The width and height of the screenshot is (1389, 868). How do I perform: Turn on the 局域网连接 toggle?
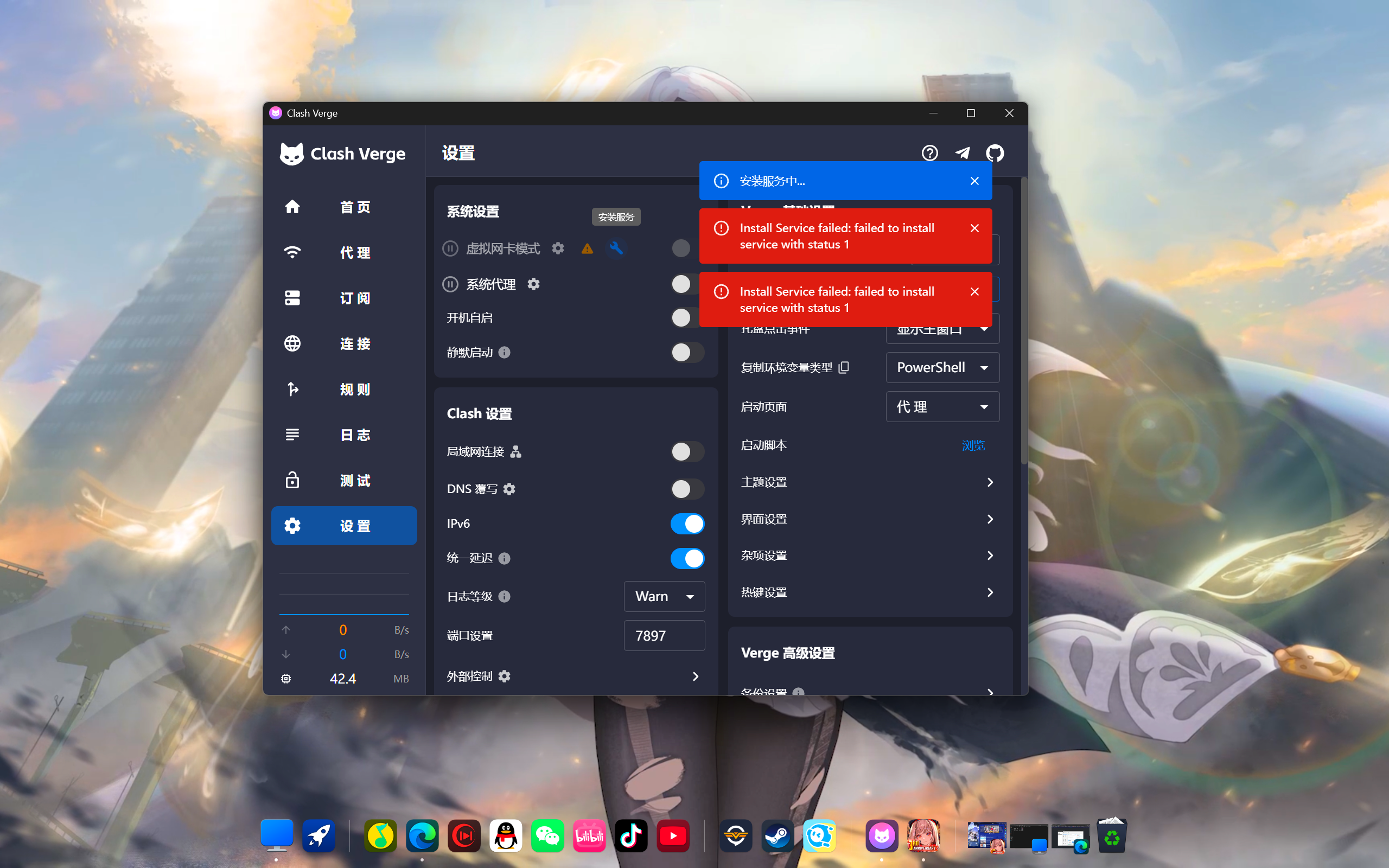coord(687,452)
